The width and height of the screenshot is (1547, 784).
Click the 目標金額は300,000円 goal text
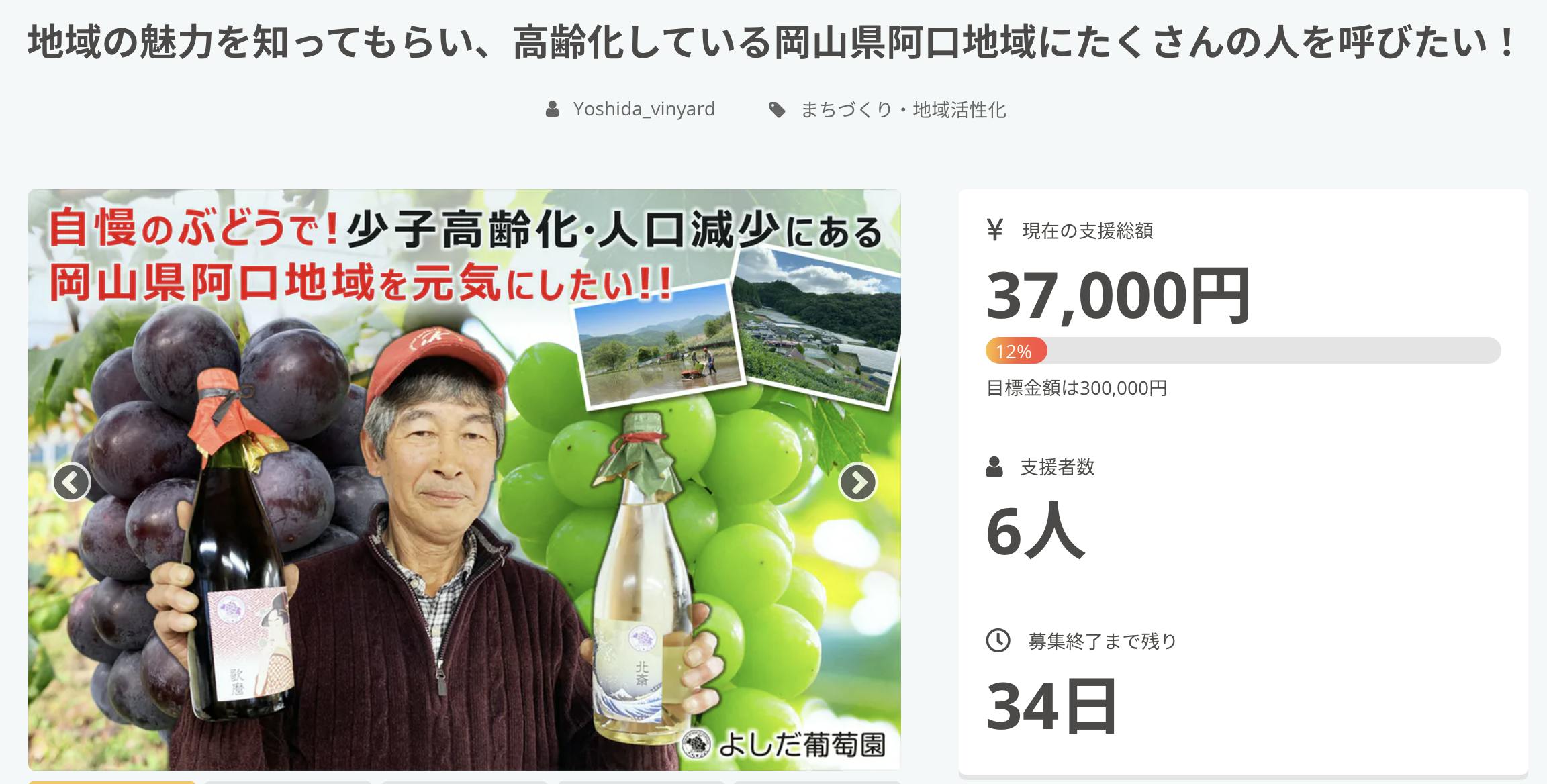[x=1076, y=388]
